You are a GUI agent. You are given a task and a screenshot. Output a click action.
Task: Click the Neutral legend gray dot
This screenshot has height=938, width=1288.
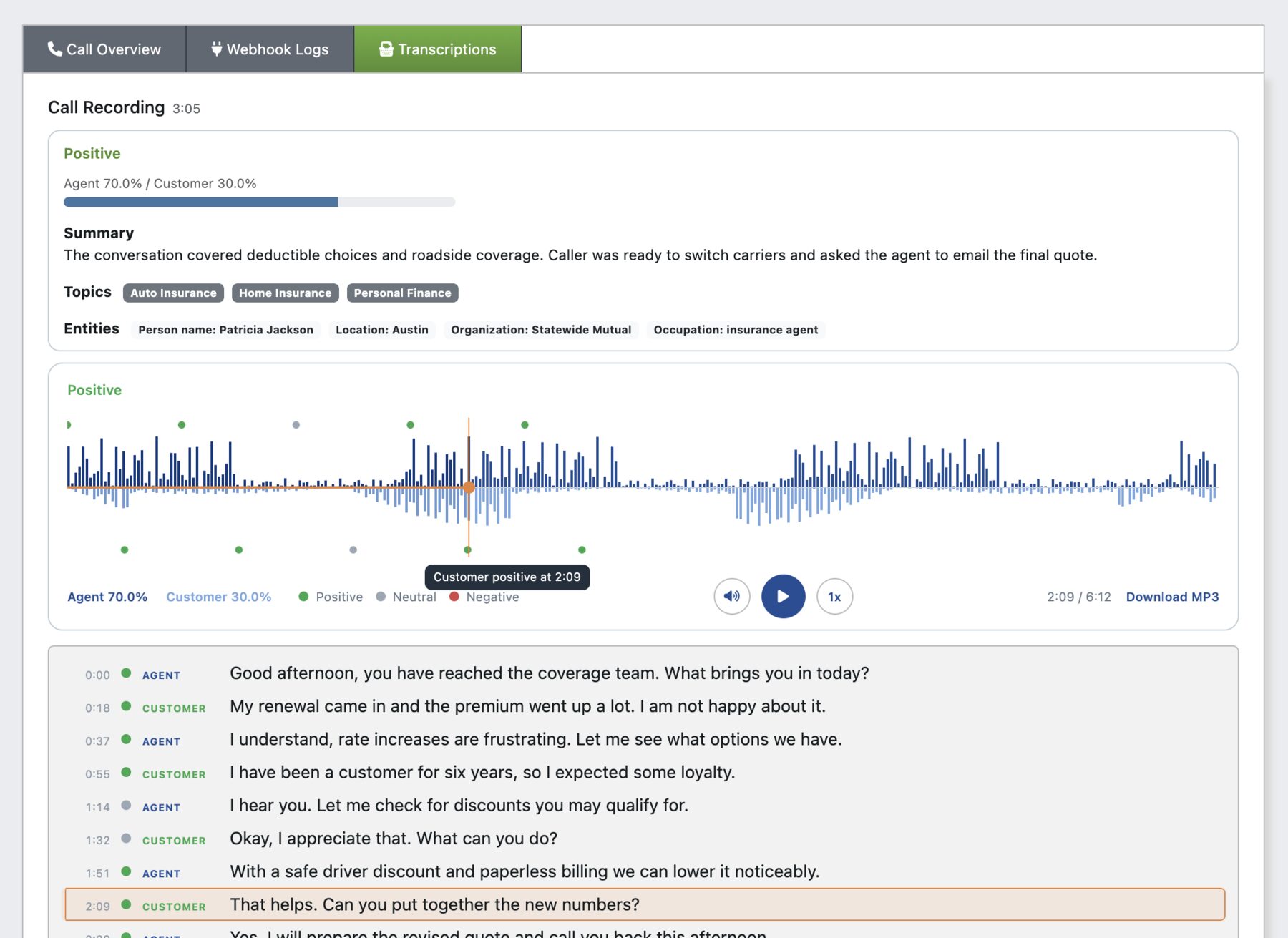point(381,596)
